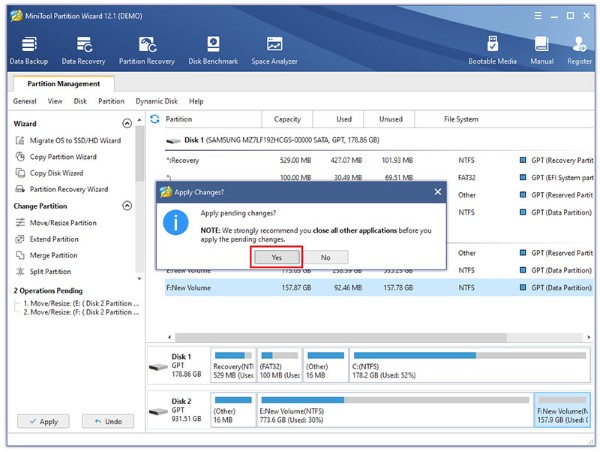
Task: Collapse the Wizard section
Action: tap(127, 123)
